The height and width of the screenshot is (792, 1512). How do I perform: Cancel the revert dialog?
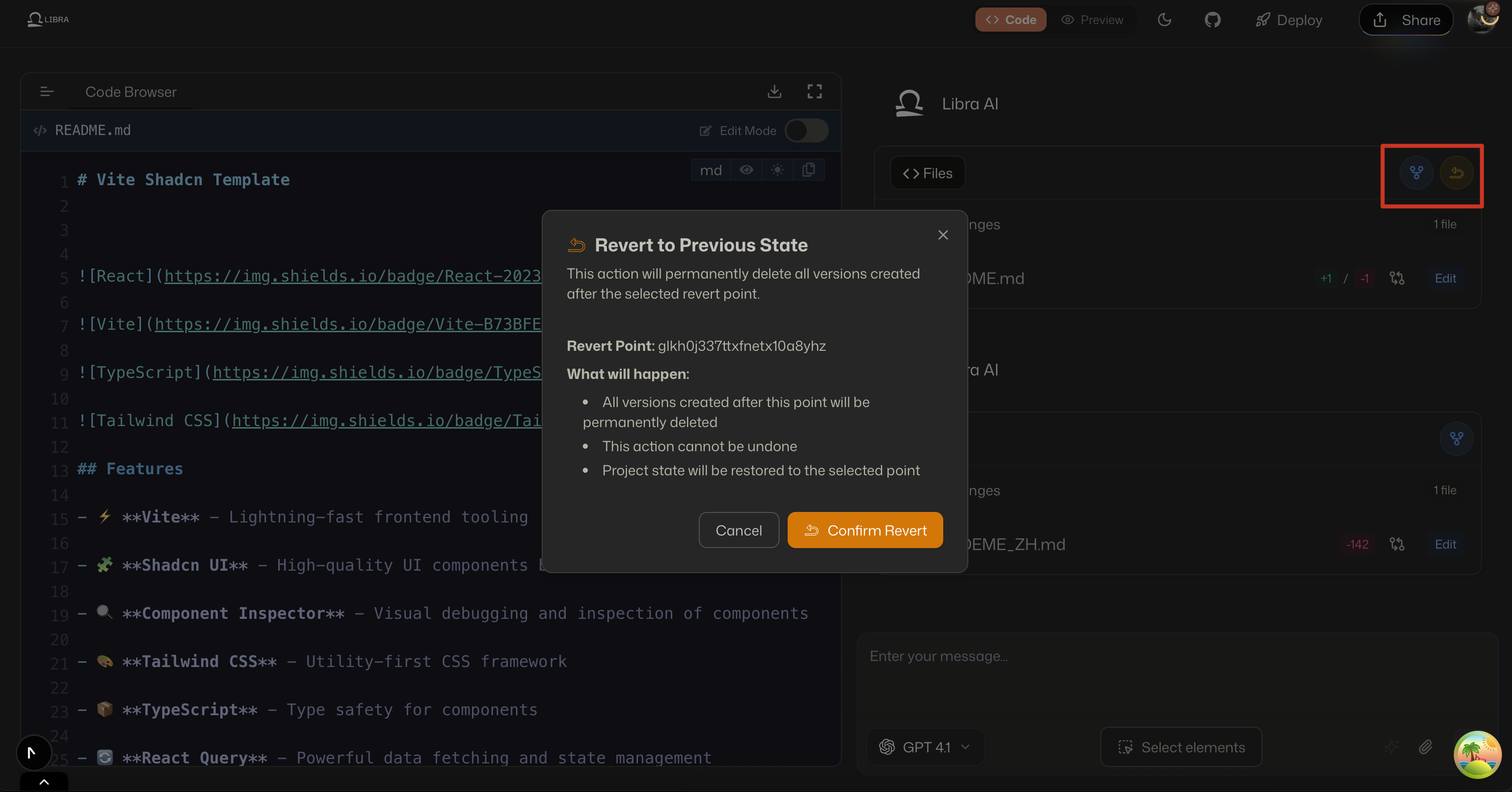coord(738,530)
